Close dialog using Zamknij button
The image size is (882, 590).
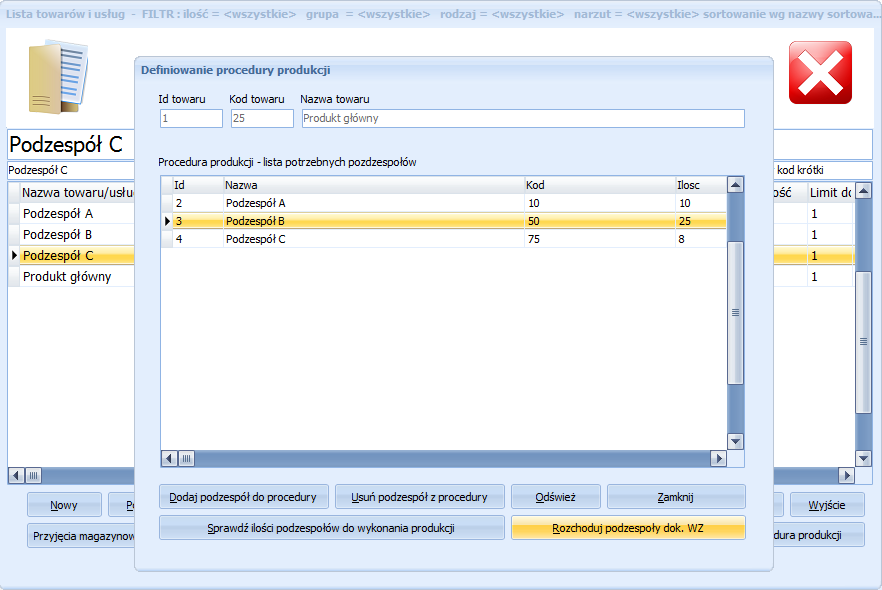point(676,497)
